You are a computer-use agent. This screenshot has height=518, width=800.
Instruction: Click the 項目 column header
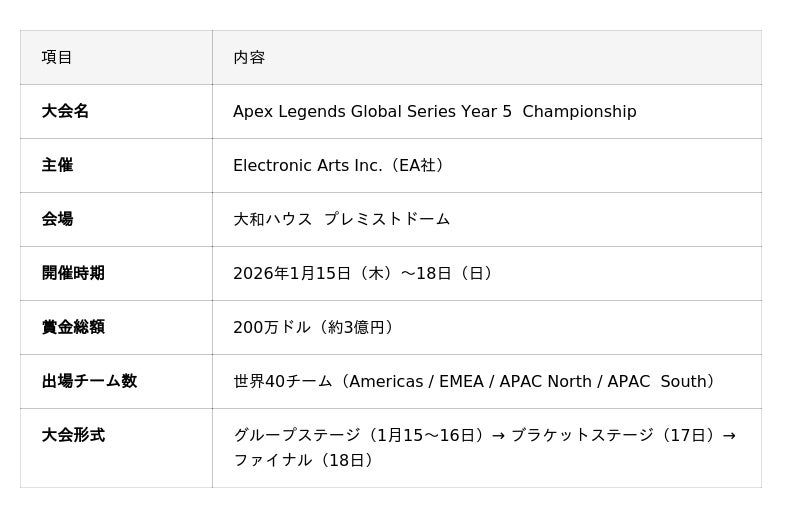coord(57,57)
